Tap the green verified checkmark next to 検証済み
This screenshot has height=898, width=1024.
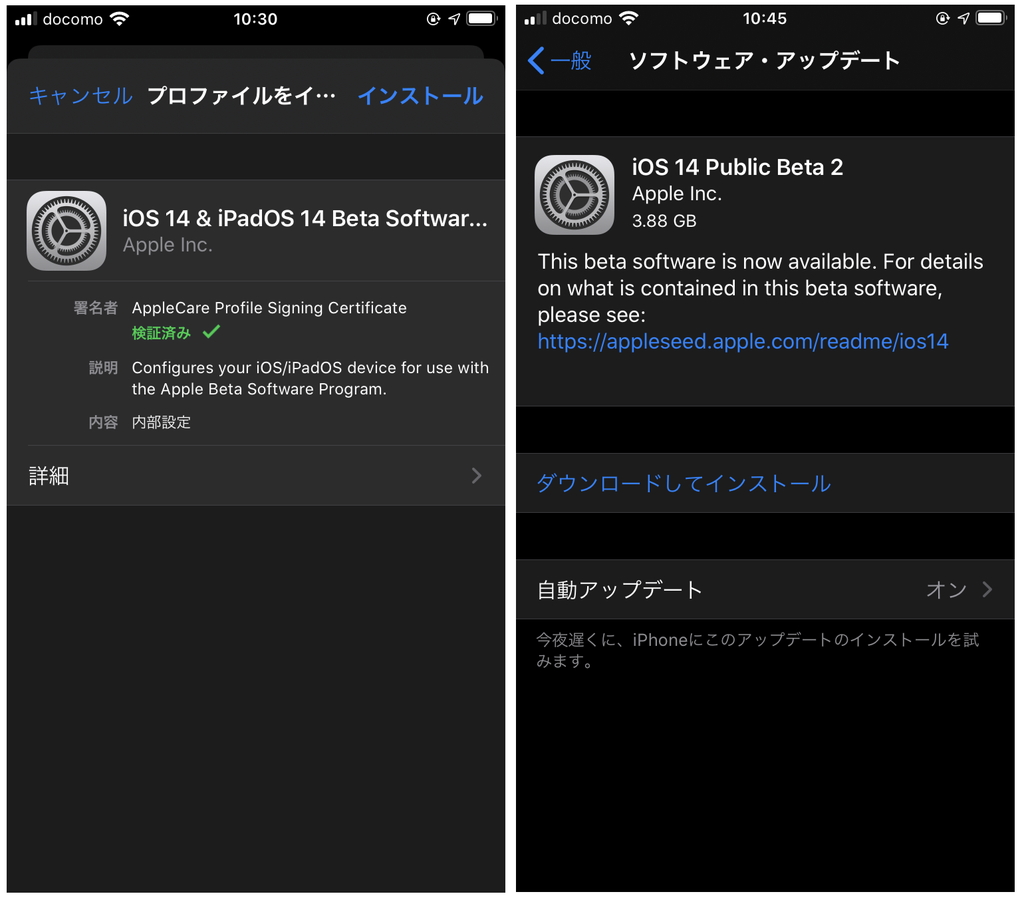pyautogui.click(x=209, y=332)
